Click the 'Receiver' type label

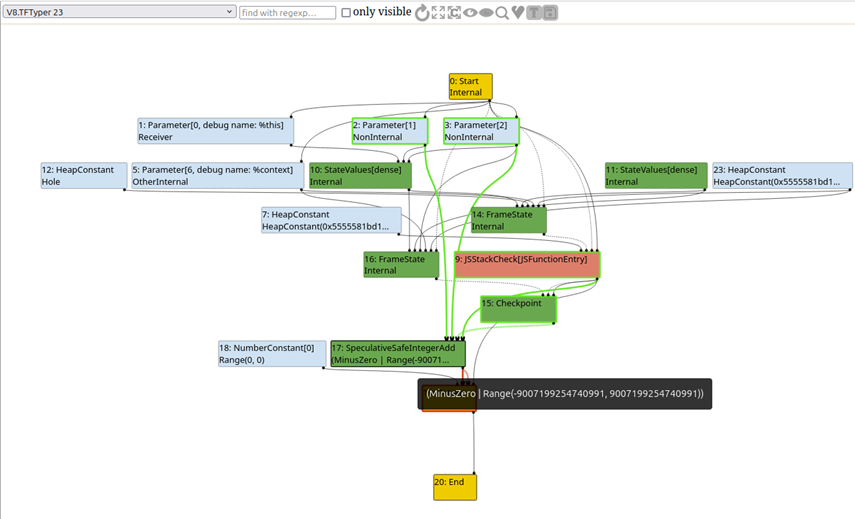(x=155, y=137)
